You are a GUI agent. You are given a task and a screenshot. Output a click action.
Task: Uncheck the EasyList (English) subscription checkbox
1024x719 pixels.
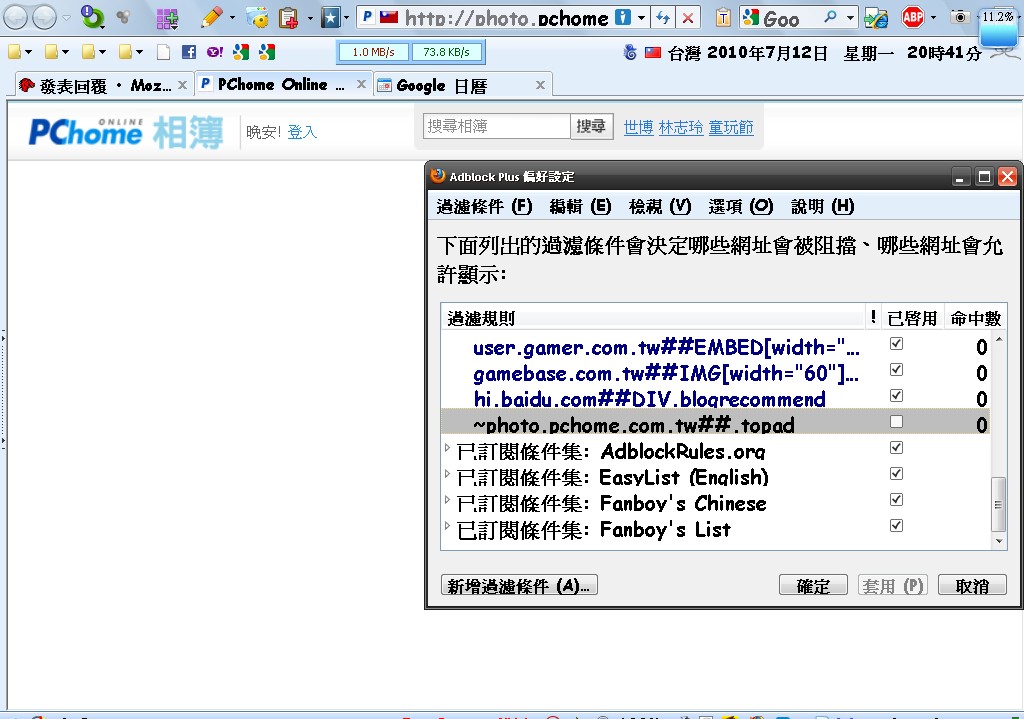click(896, 473)
